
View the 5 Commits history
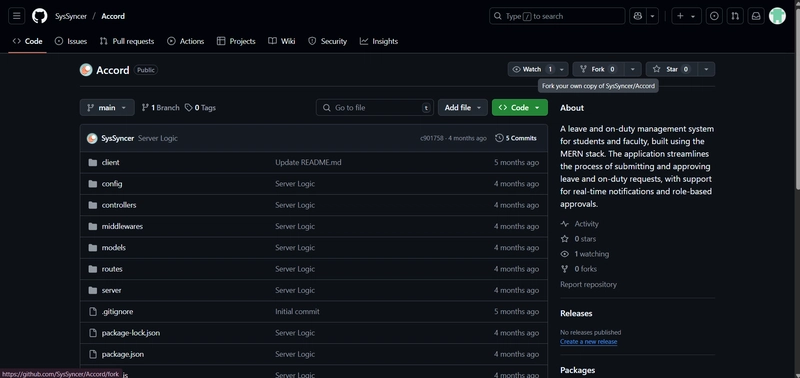(516, 138)
